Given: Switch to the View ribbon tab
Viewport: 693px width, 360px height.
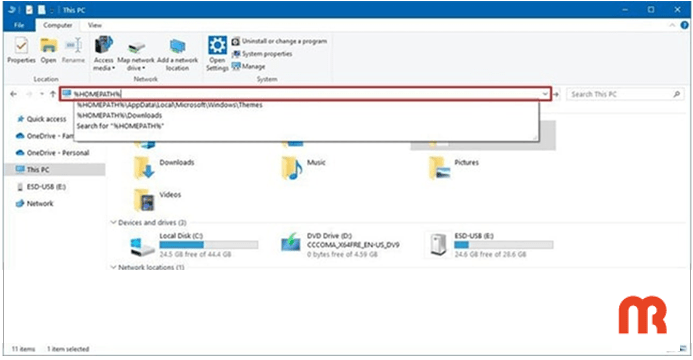Looking at the screenshot, I should (95, 25).
